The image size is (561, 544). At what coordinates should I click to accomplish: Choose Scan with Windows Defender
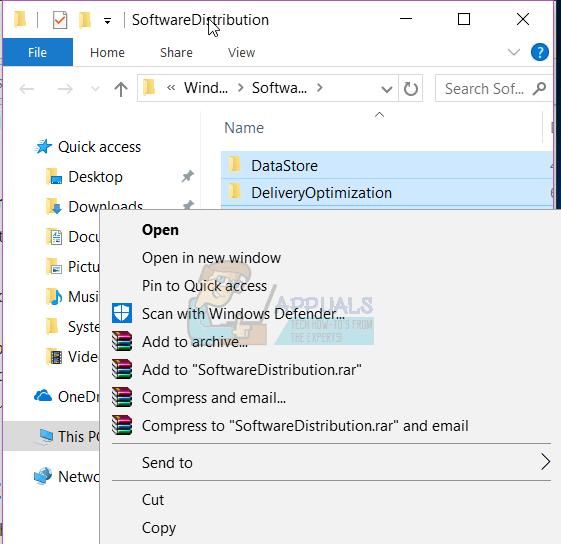[243, 314]
